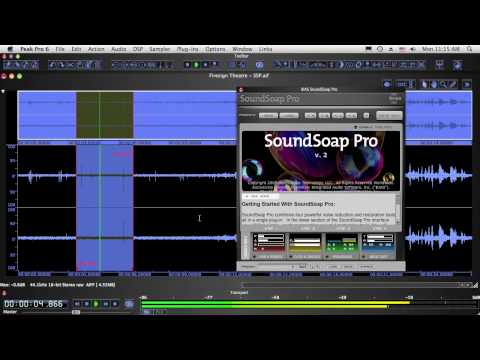Click the SoundSoap Pro v. 2 splash image

321,161
